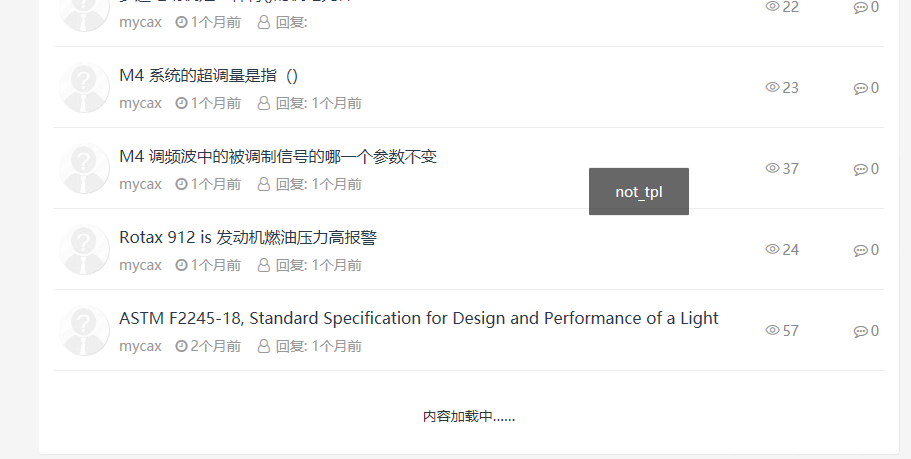The image size is (911, 459).
Task: Click avatar beside Rotax 912 is post
Action: [84, 250]
